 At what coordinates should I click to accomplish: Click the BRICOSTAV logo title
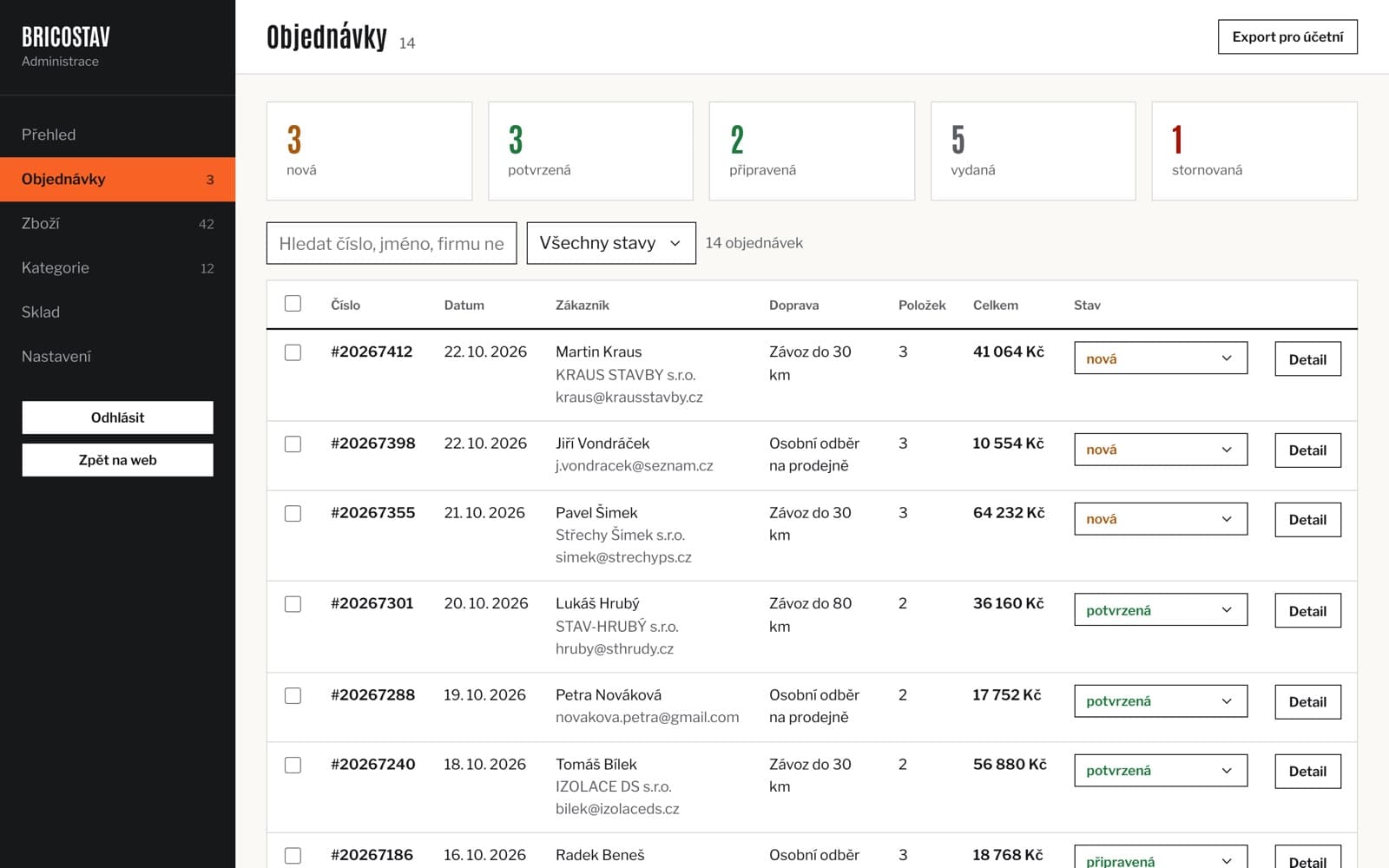tap(66, 37)
